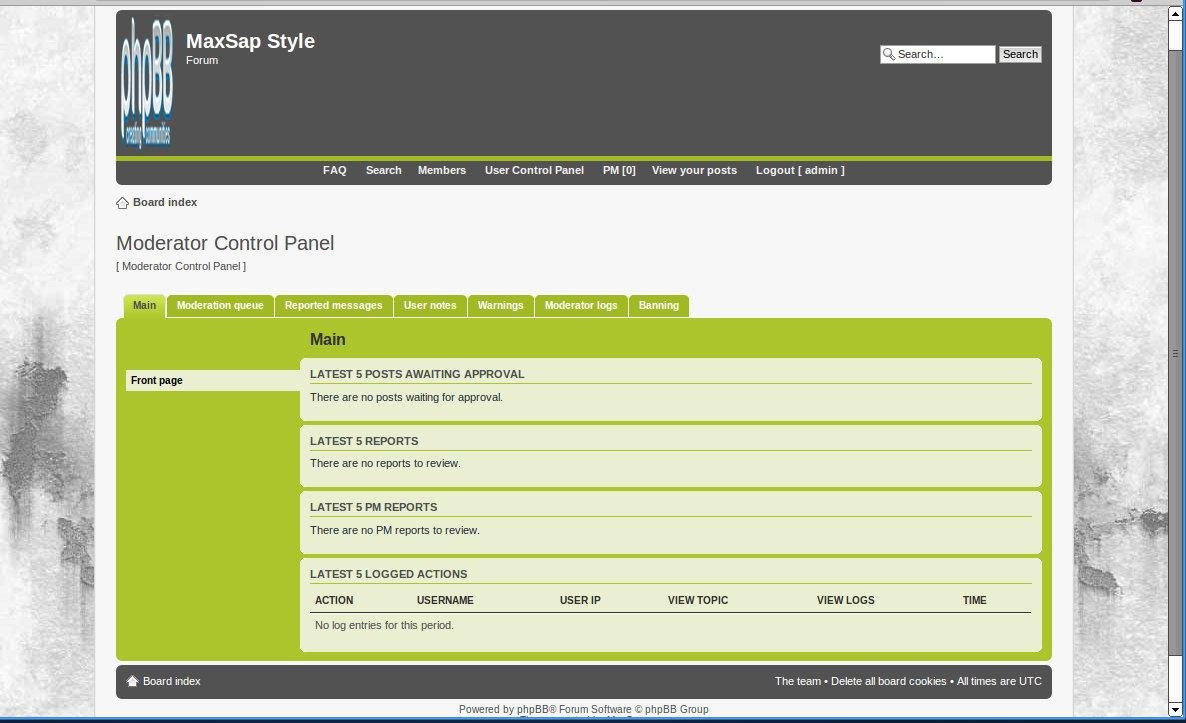This screenshot has width=1186, height=723.
Task: Click inside the search text field
Action: point(945,54)
